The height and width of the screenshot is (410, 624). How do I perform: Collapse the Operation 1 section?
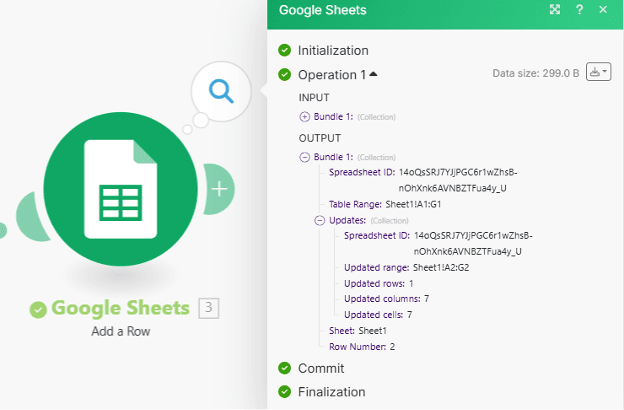(x=373, y=74)
